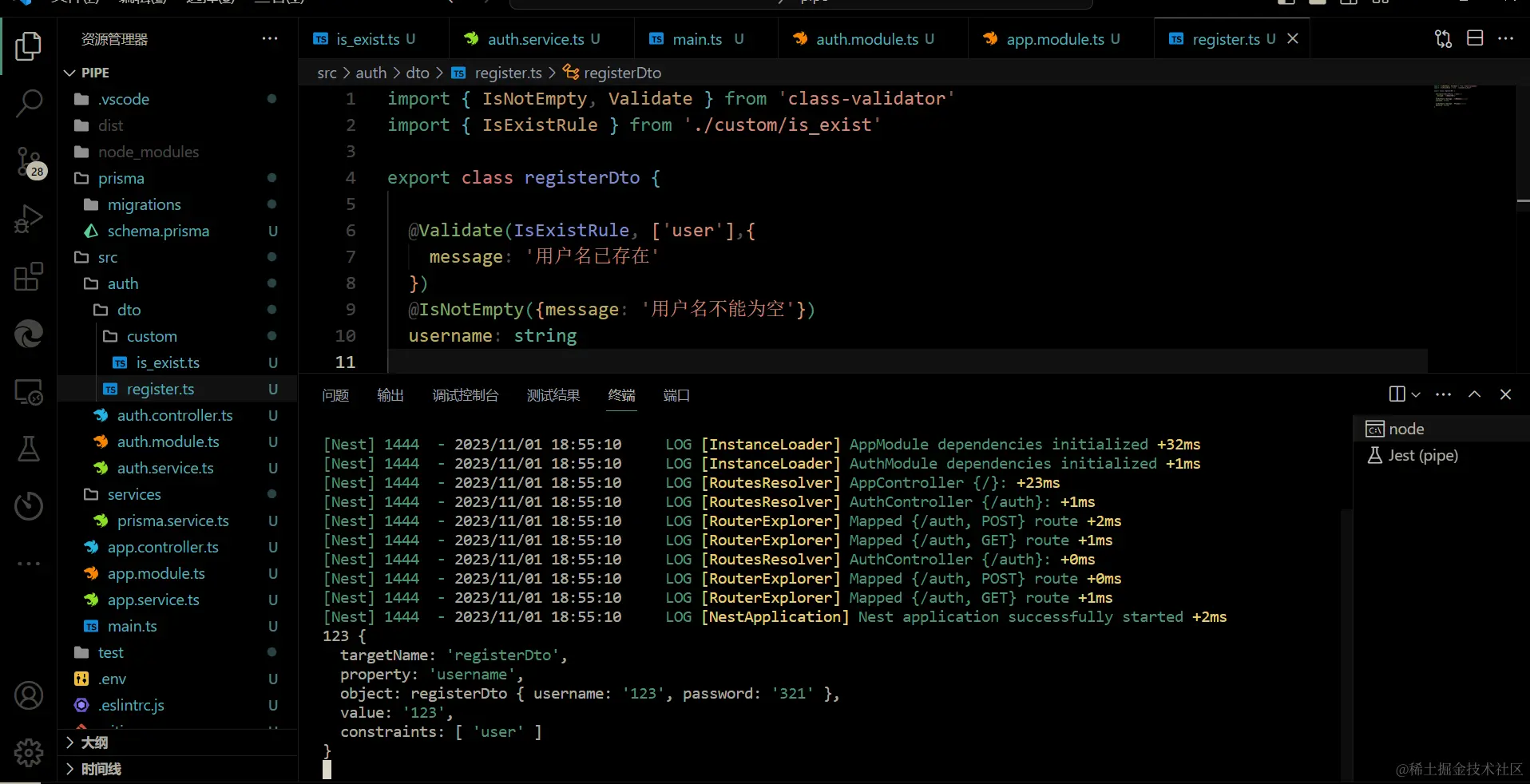Open the Testing flask view
Viewport: 1530px width, 784px height.
[29, 449]
